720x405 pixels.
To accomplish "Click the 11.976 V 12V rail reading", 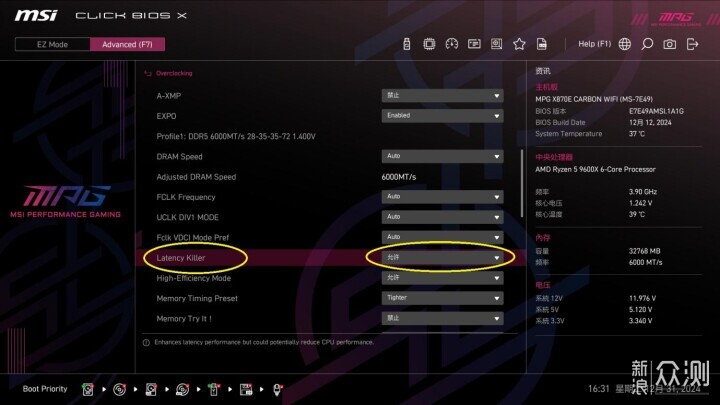I will pyautogui.click(x=642, y=298).
